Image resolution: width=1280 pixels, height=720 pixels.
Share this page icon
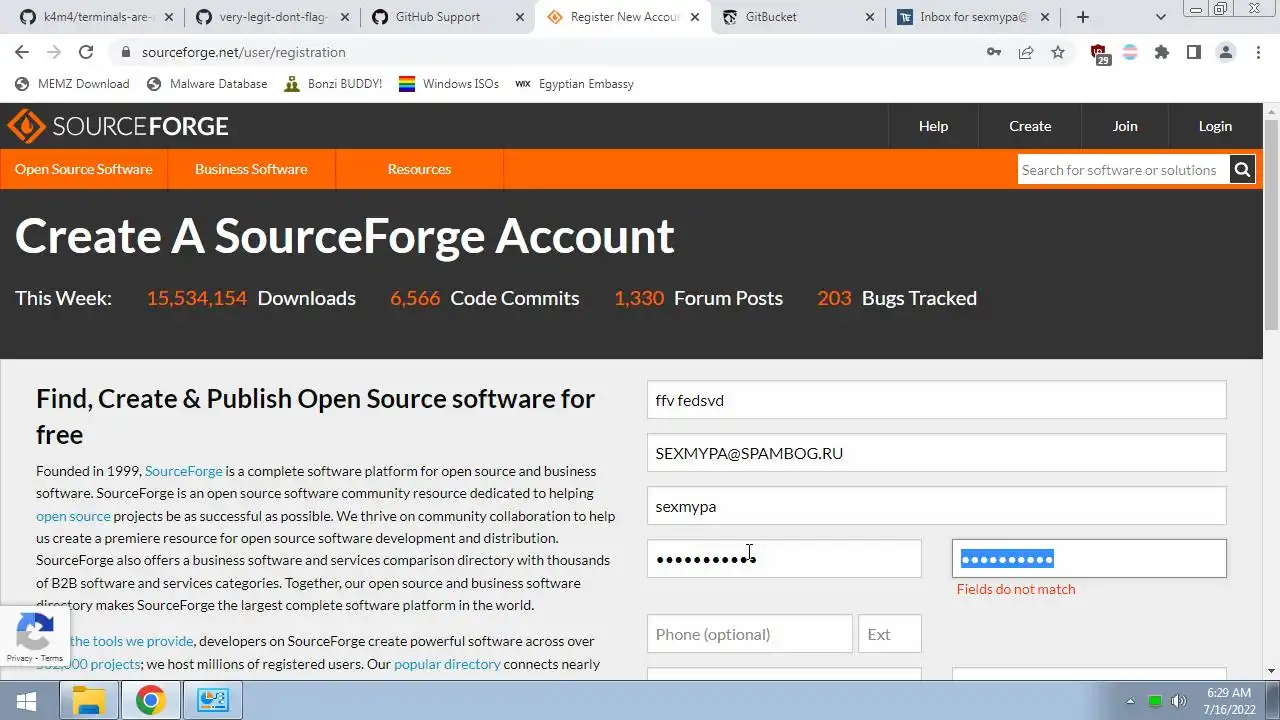pos(1026,52)
